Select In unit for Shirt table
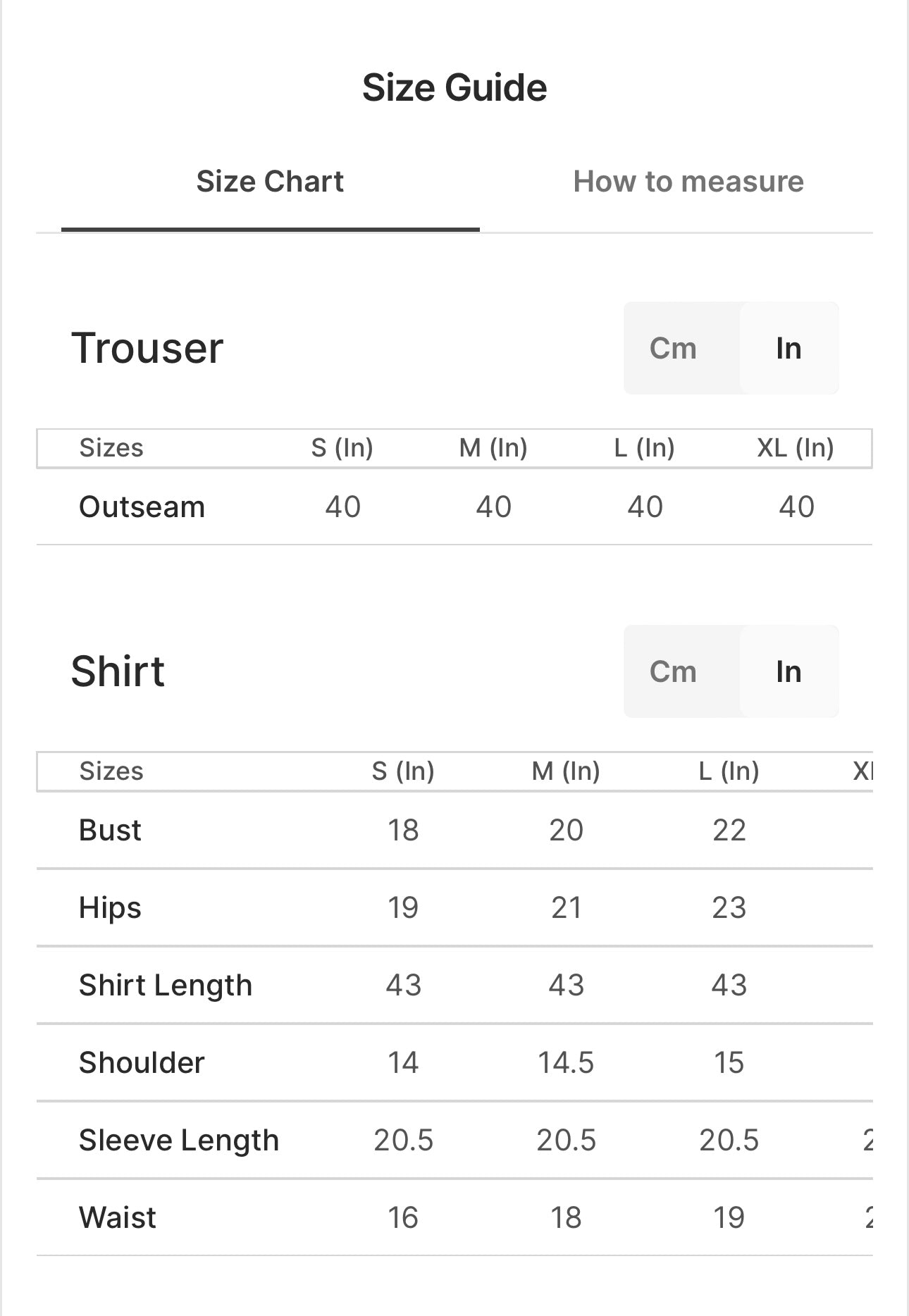The image size is (909, 1316). coord(789,671)
